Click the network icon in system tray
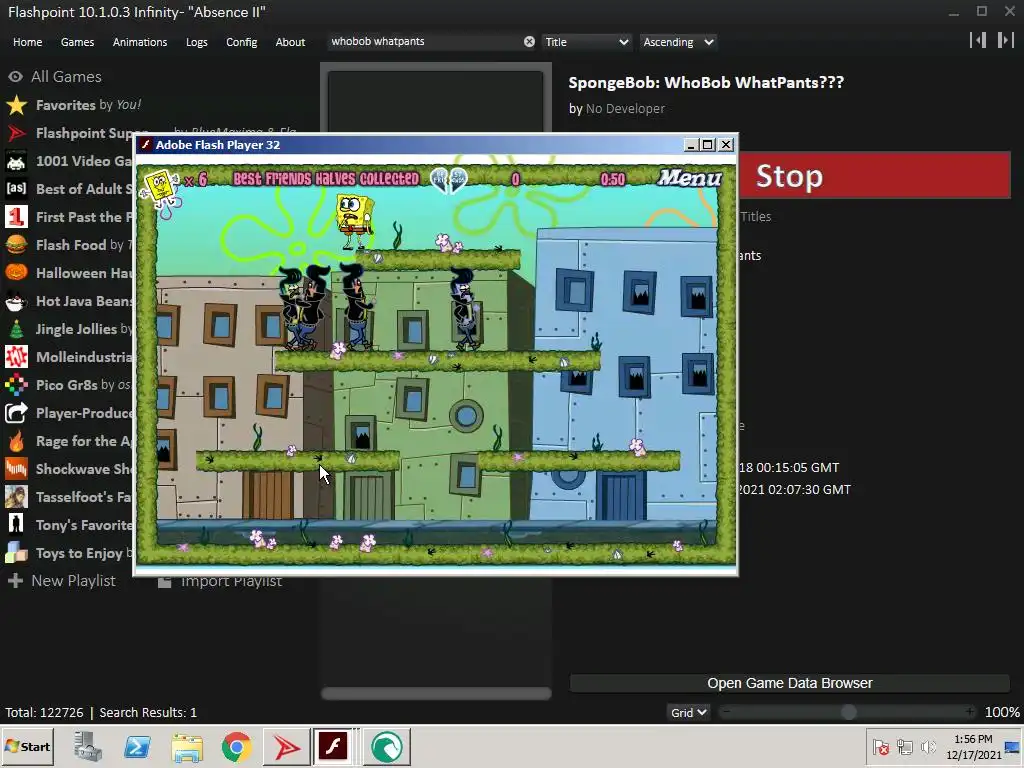This screenshot has width=1024, height=768. 904,747
